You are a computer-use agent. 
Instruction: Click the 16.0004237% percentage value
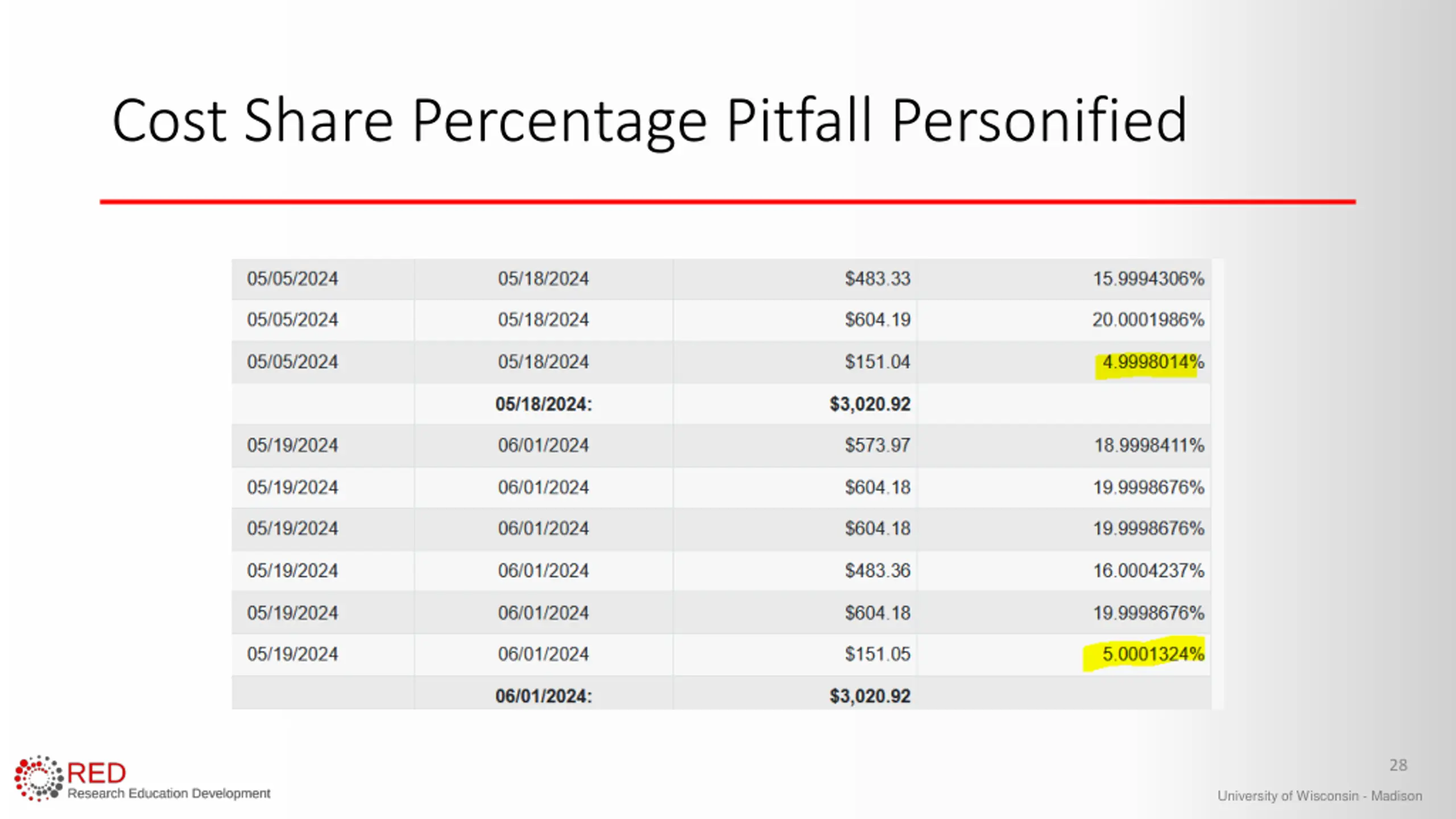[x=1148, y=570]
